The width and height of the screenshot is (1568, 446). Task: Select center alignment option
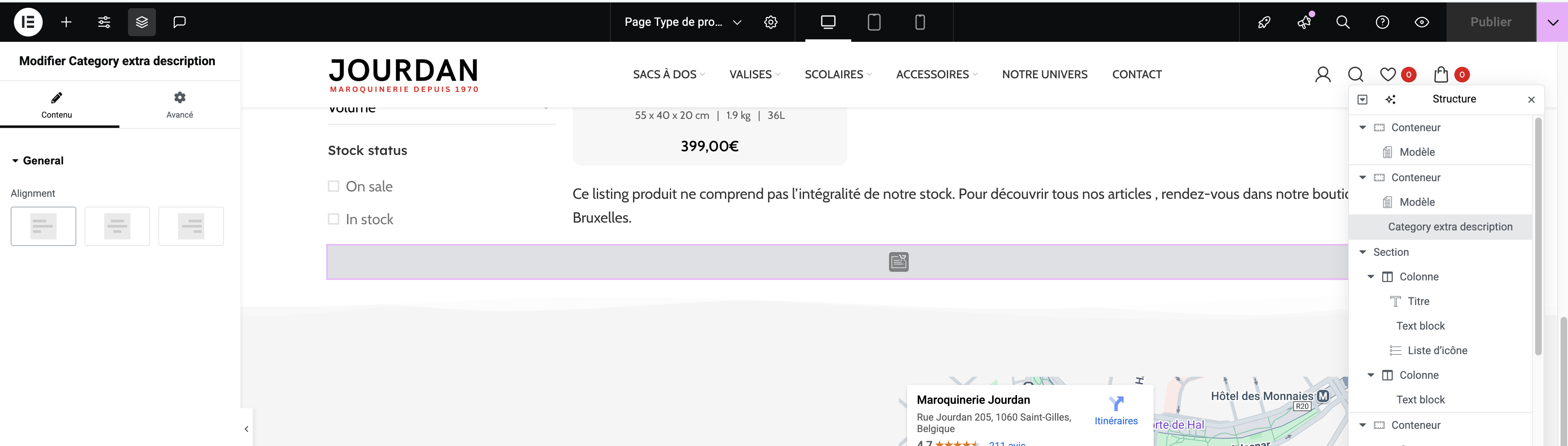click(117, 226)
